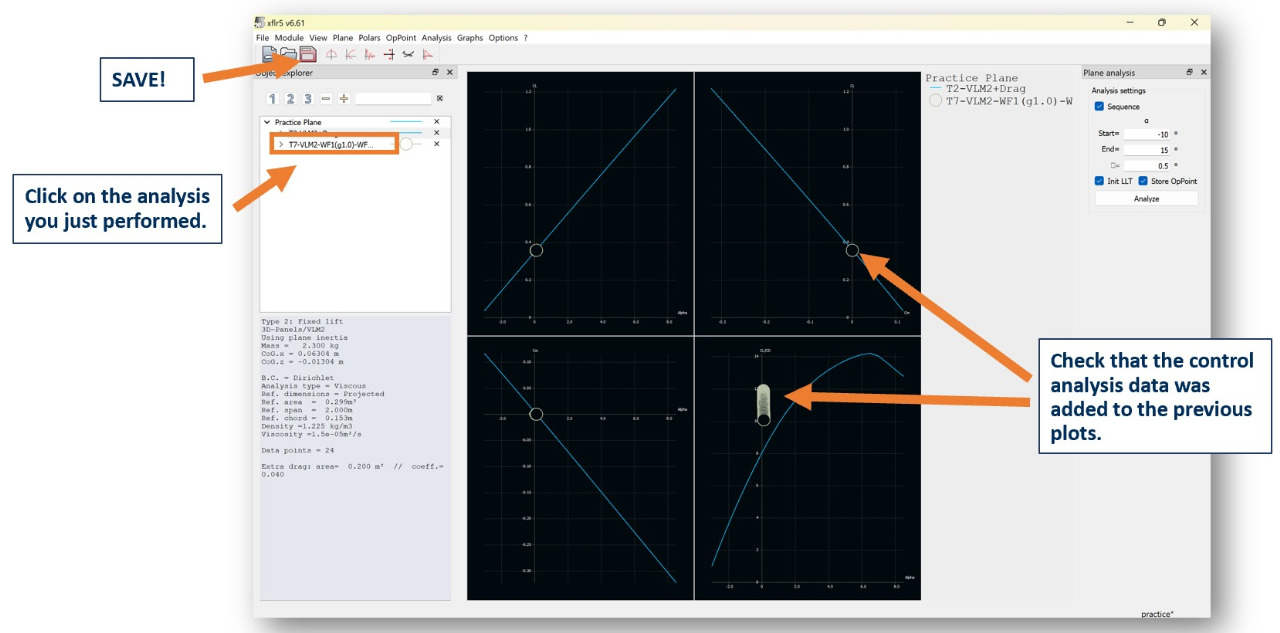Disable the Store OpPoint checkbox
The width and height of the screenshot is (1280, 633).
click(x=1143, y=181)
